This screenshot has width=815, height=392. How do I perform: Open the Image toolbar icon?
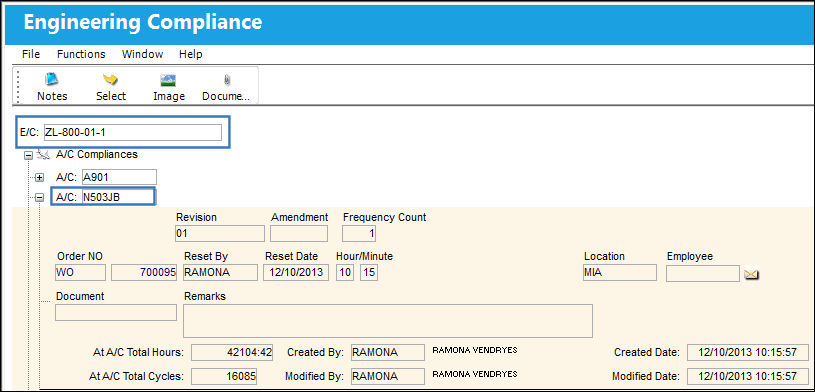pos(169,87)
